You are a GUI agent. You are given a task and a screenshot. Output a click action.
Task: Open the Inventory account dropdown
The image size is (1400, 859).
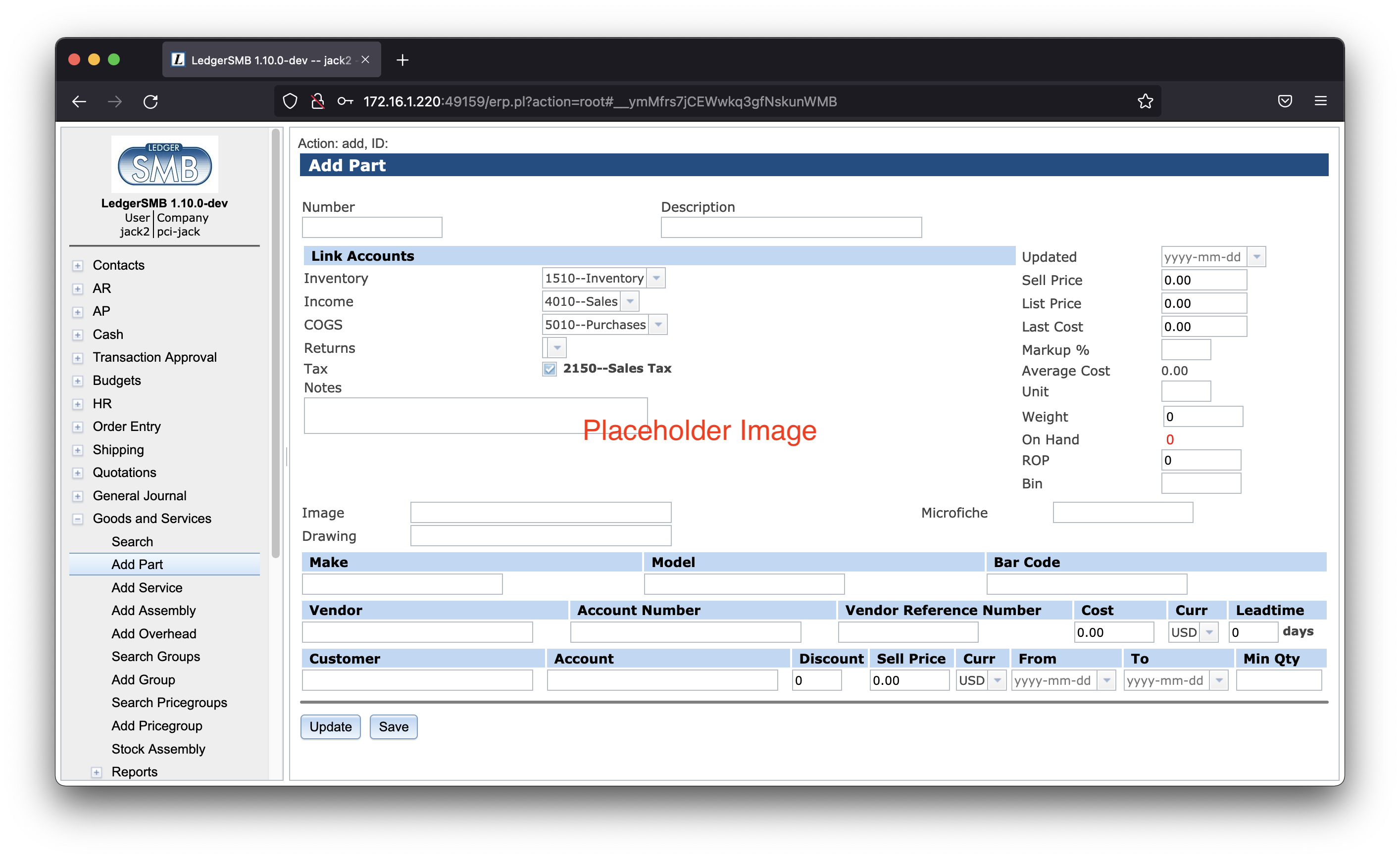click(x=656, y=279)
